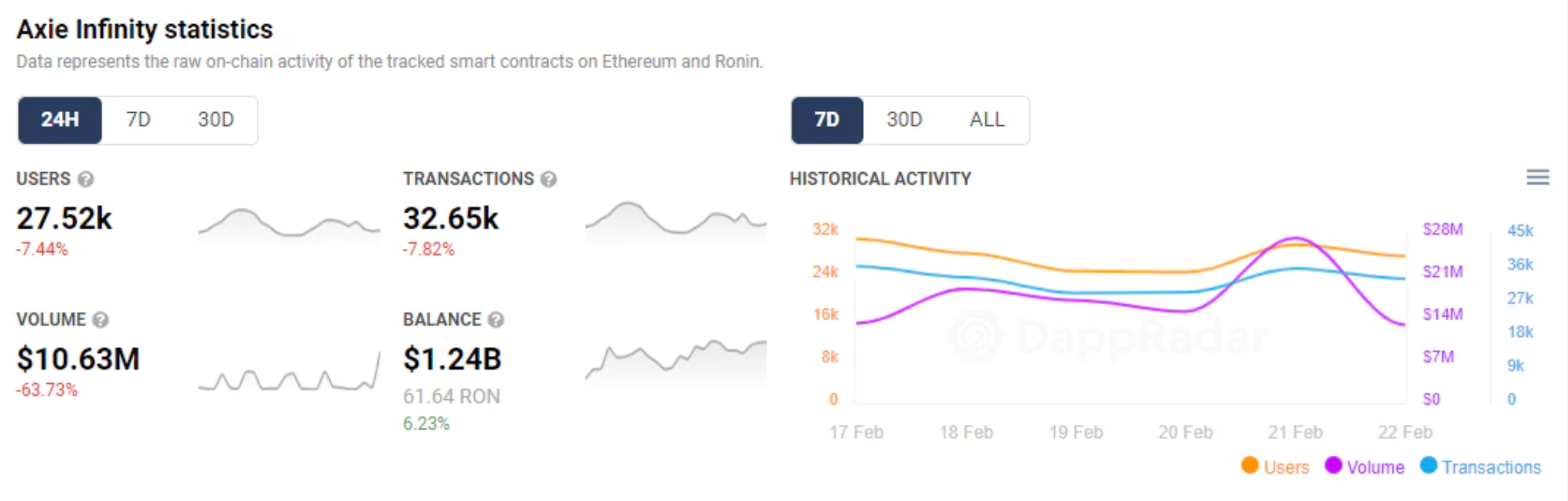Click the help icon next to USERS

[x=86, y=180]
